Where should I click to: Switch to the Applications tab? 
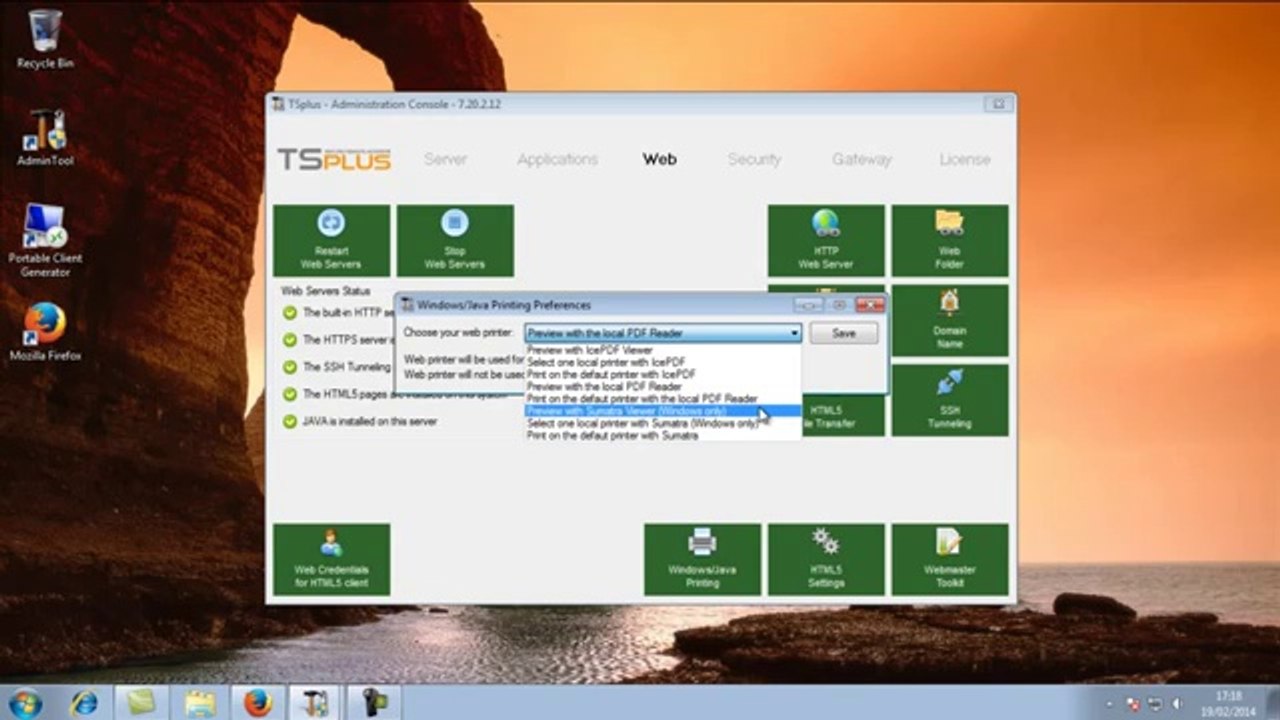[x=557, y=159]
